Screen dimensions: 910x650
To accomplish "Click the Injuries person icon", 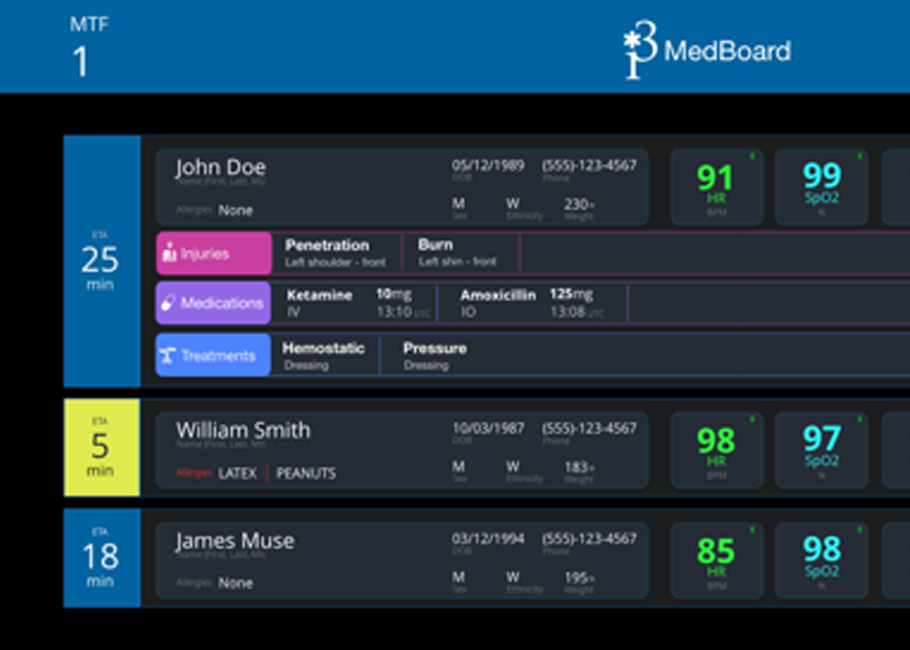I will [x=169, y=254].
